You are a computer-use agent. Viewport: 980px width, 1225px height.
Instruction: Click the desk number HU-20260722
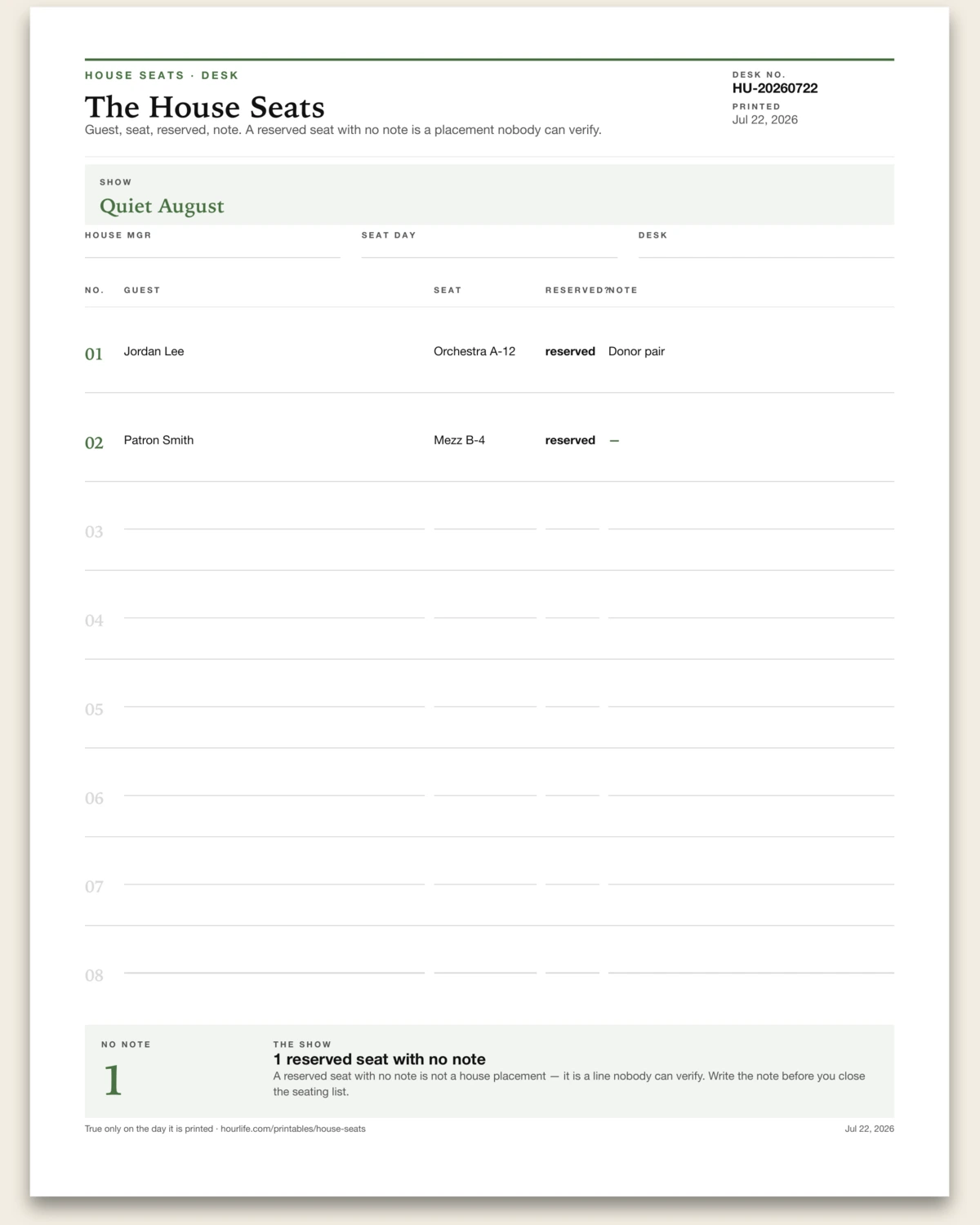(x=775, y=88)
